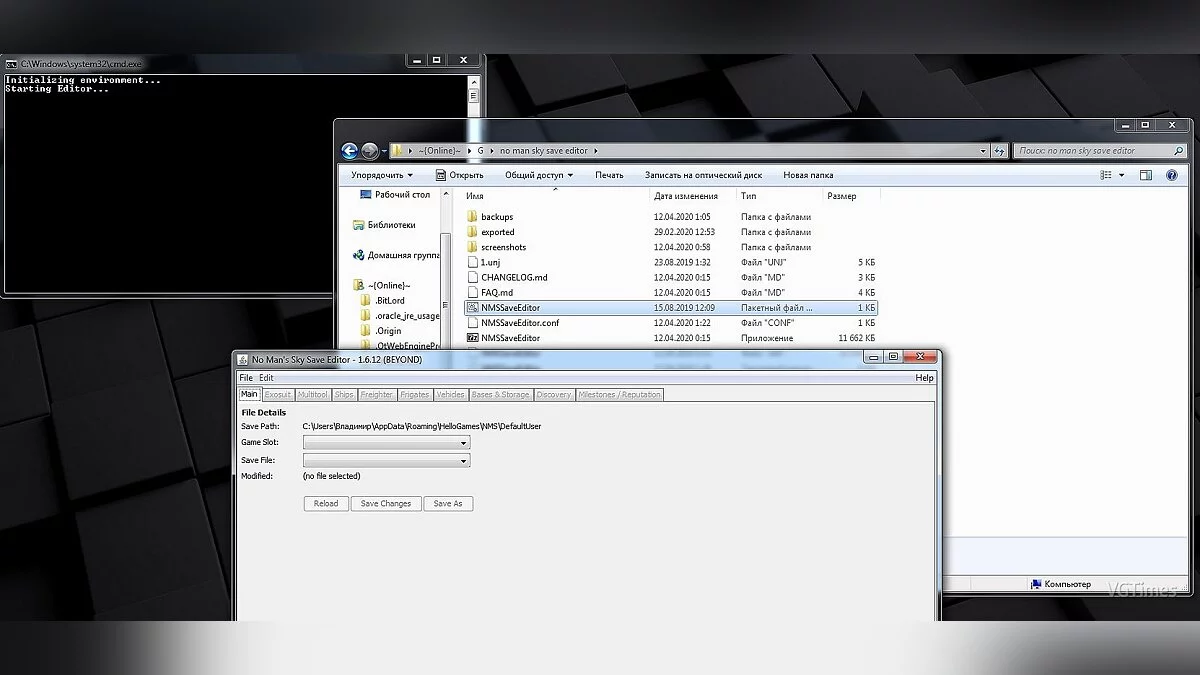The width and height of the screenshot is (1200, 675).
Task: Click the Reload button
Action: point(326,504)
